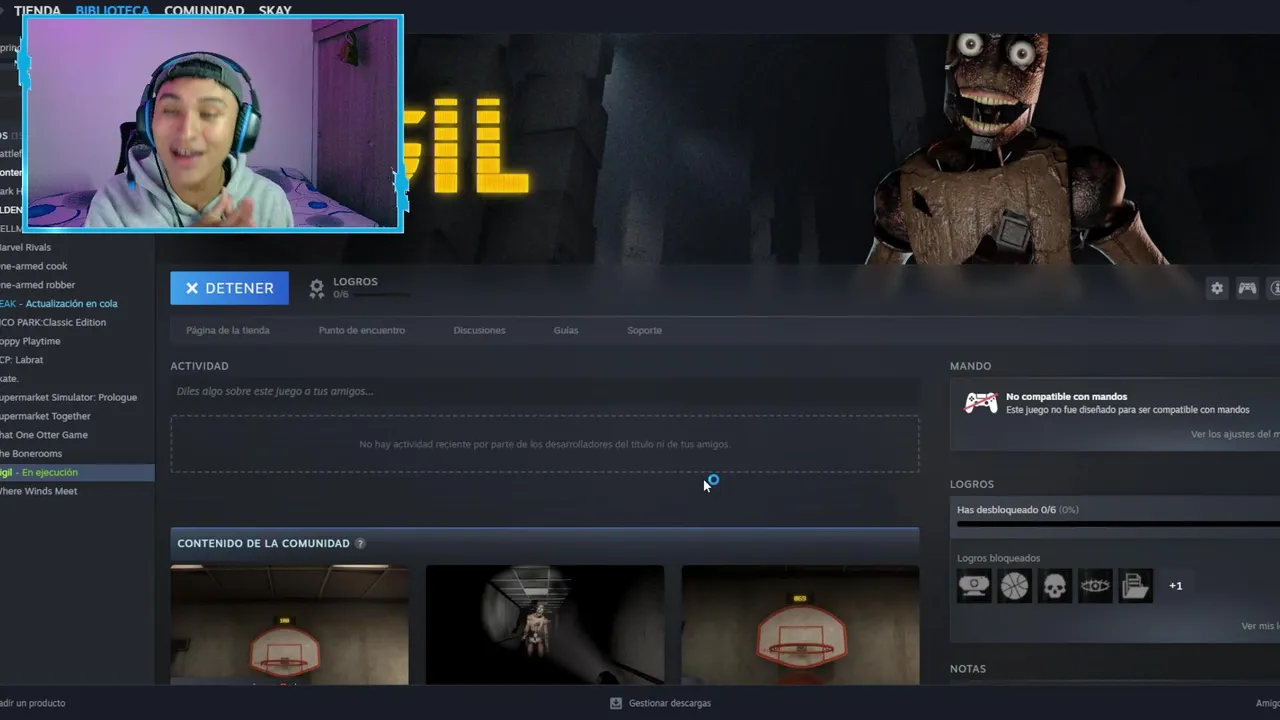Go to the Página de la tienda tab
1280x720 pixels.
click(x=228, y=330)
